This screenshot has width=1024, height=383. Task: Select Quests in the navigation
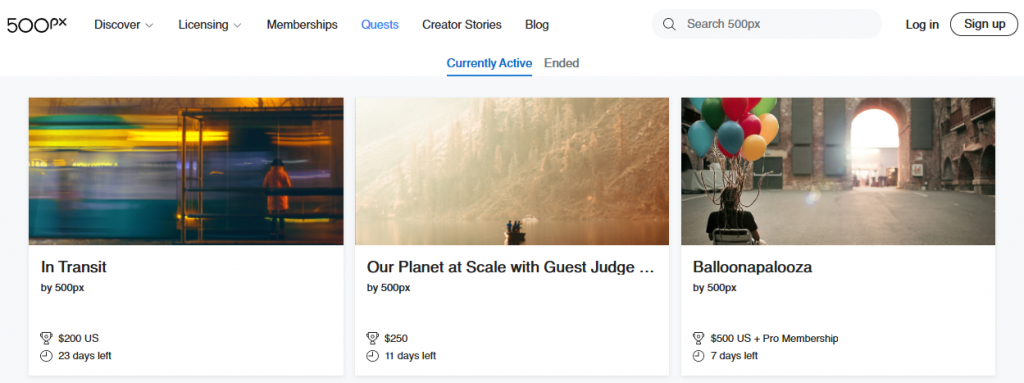pyautogui.click(x=380, y=25)
